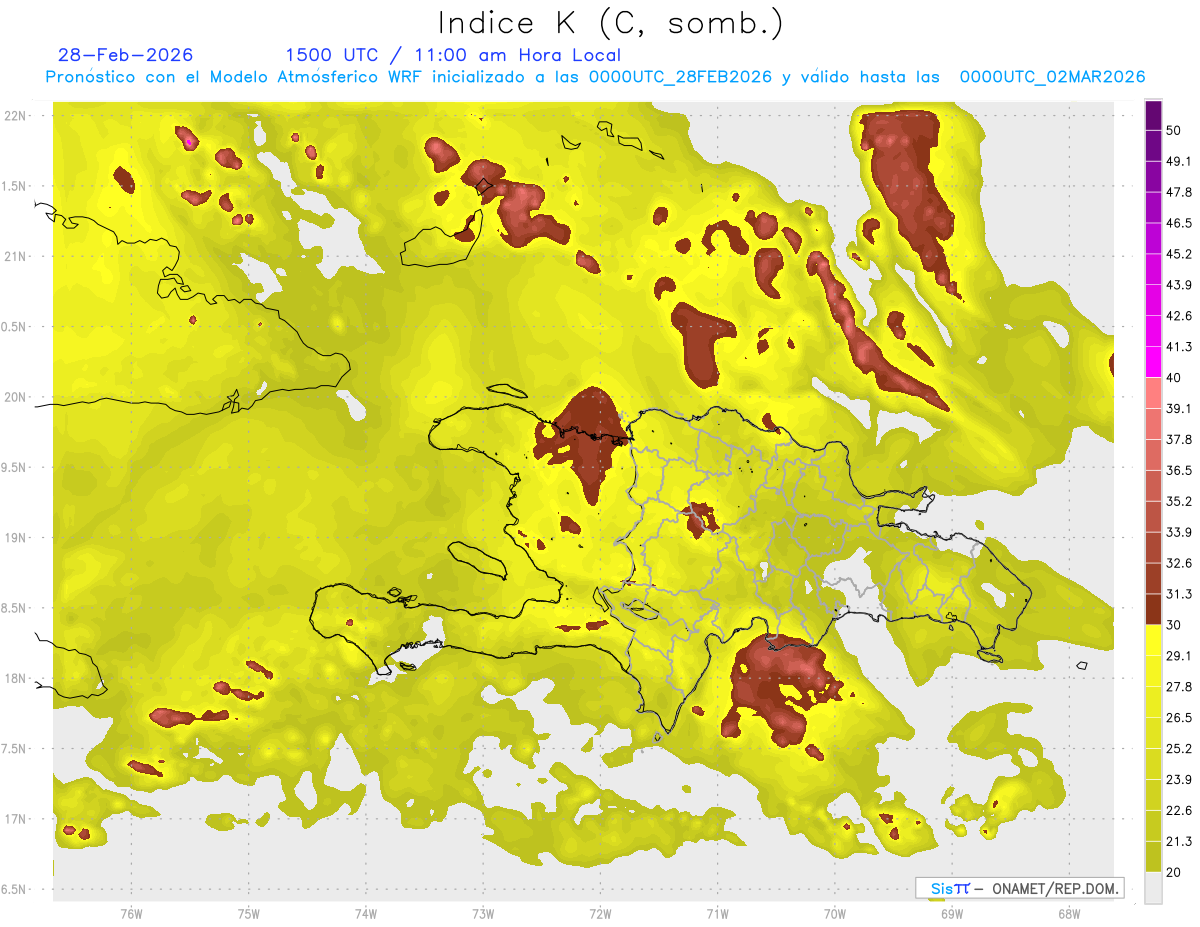The width and height of the screenshot is (1200, 927).
Task: Click the olive swatch between 20 and 21.3
Action: (x=1153, y=857)
